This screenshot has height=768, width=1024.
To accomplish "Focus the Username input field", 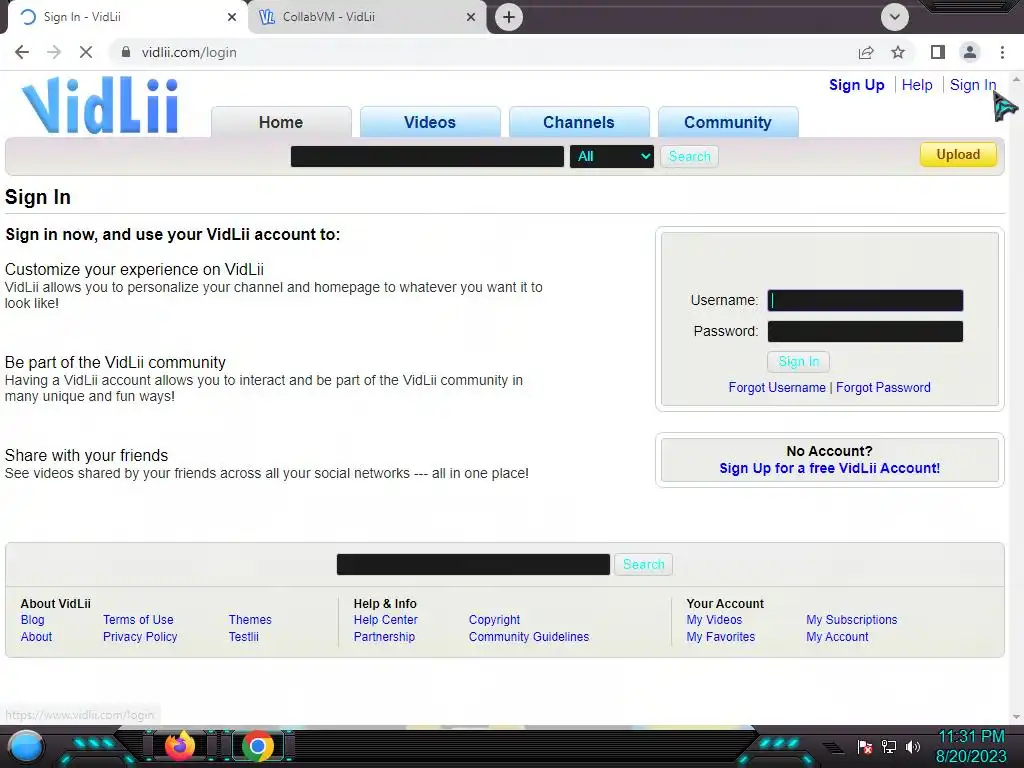I will [x=865, y=300].
